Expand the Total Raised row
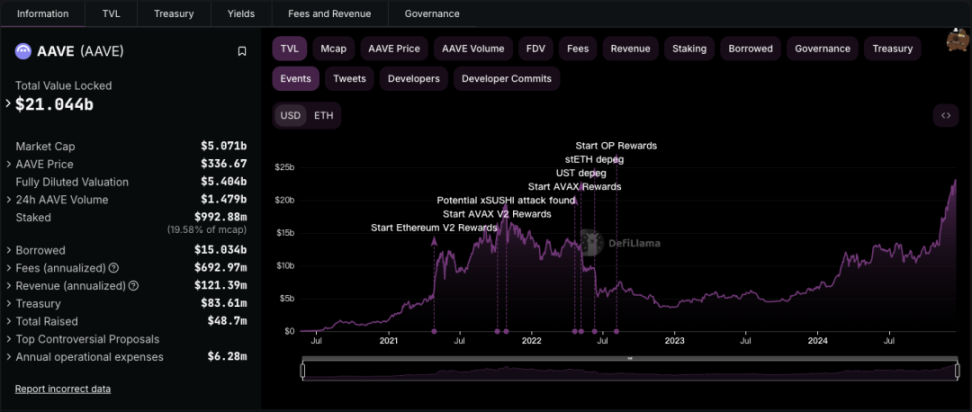The height and width of the screenshot is (412, 972). (9, 321)
